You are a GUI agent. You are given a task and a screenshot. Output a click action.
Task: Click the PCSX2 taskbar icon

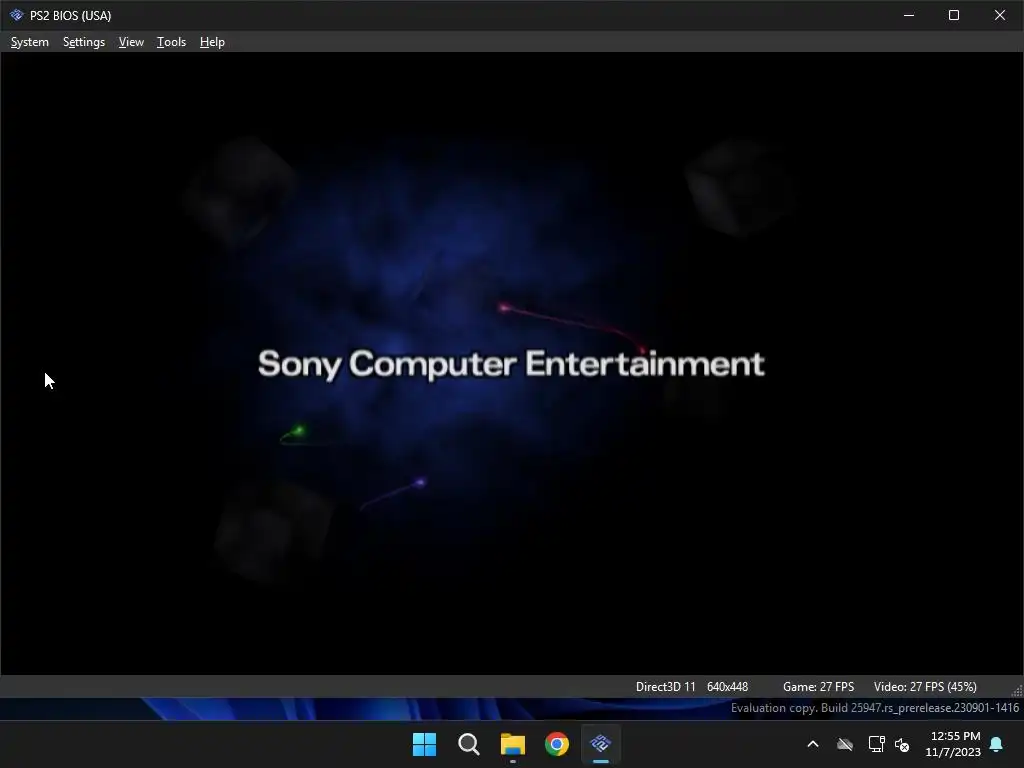pyautogui.click(x=600, y=744)
